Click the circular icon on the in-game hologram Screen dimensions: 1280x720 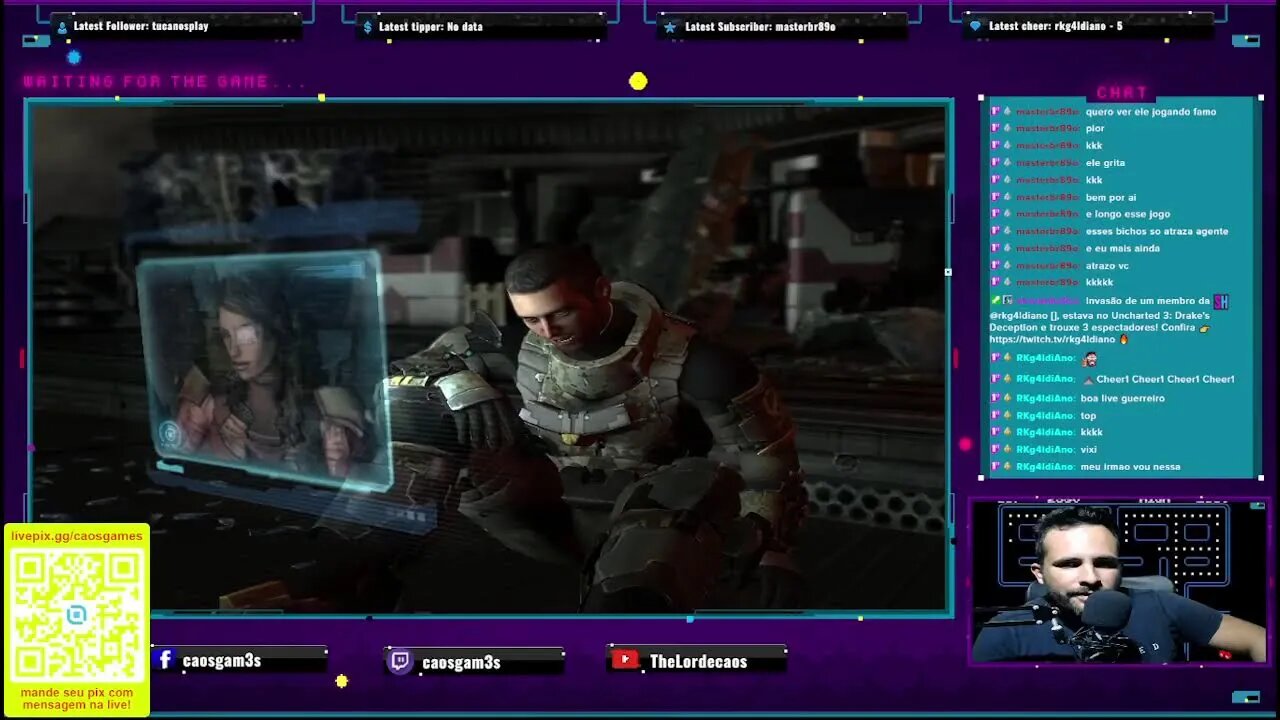pyautogui.click(x=169, y=434)
